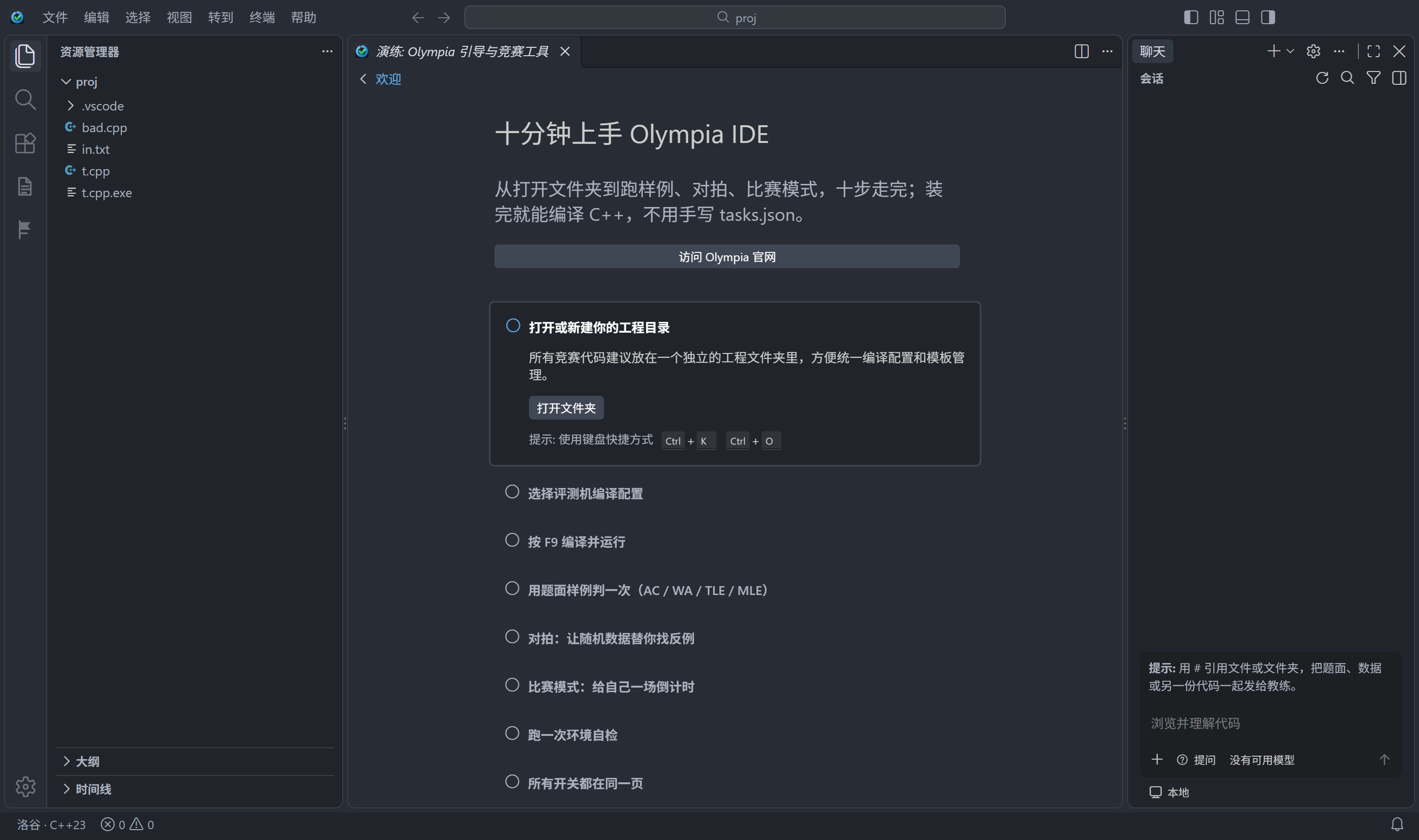The image size is (1419, 840).
Task: Open the 文件 menu
Action: 55,18
